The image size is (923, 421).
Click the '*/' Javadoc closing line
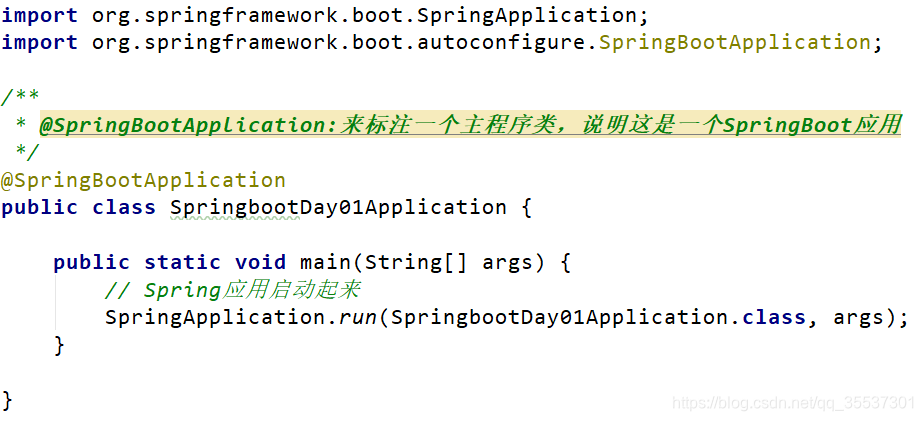27,152
